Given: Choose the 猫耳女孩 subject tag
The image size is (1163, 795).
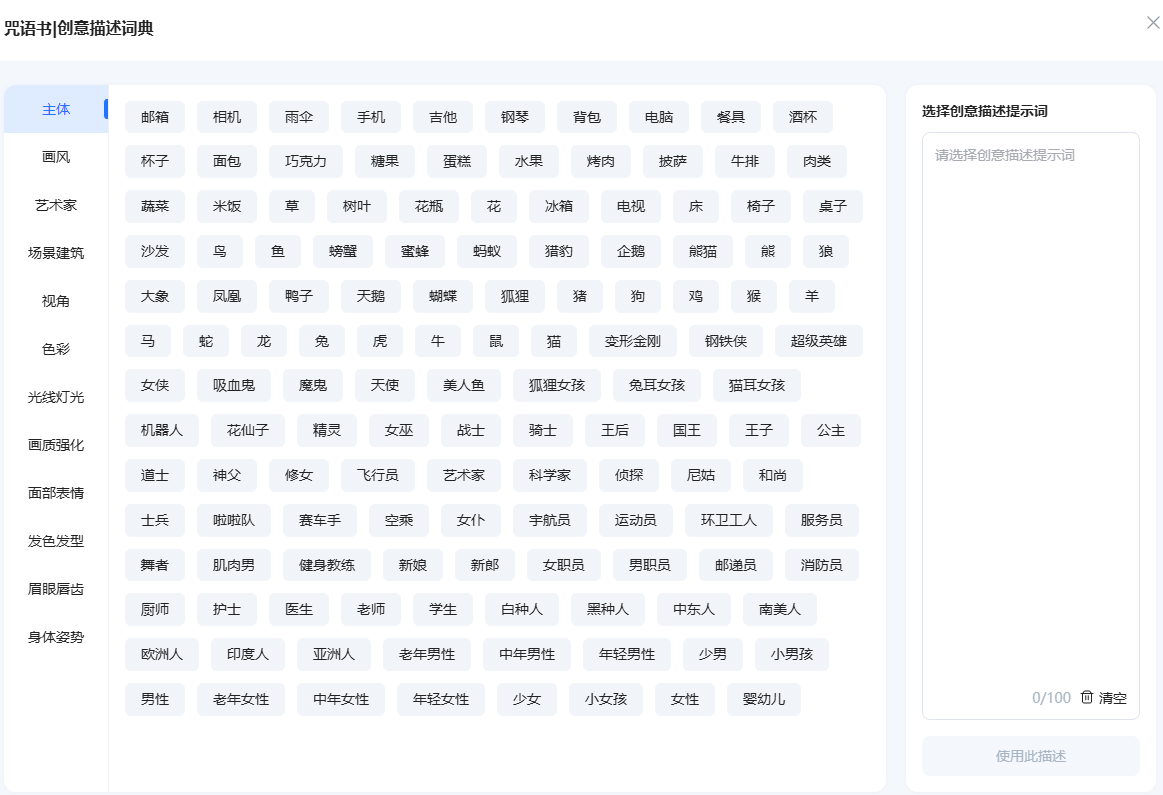Looking at the screenshot, I should coord(756,385).
